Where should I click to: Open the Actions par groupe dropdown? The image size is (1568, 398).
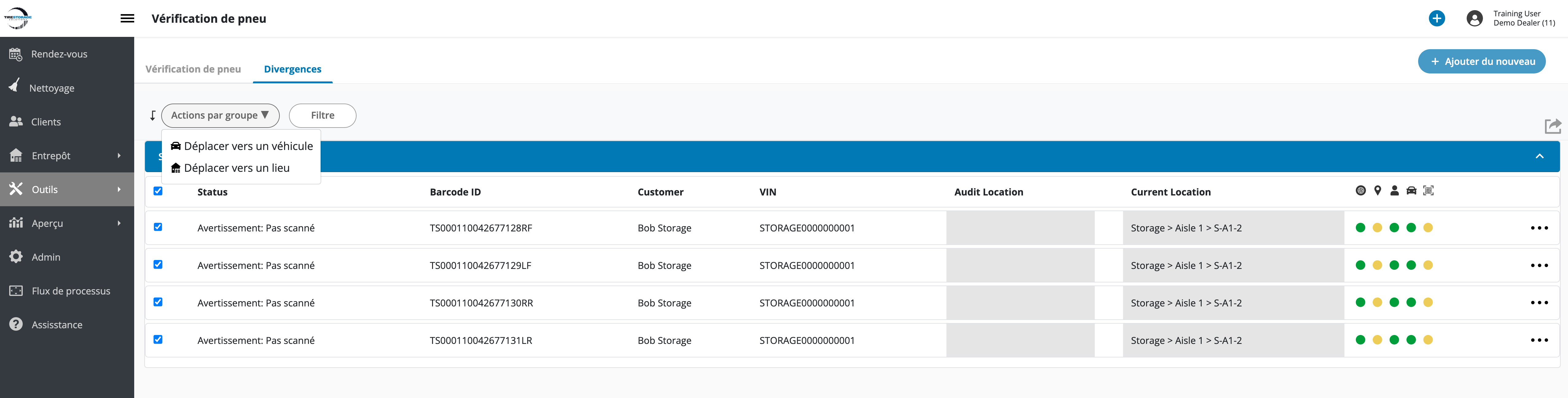pyautogui.click(x=220, y=115)
